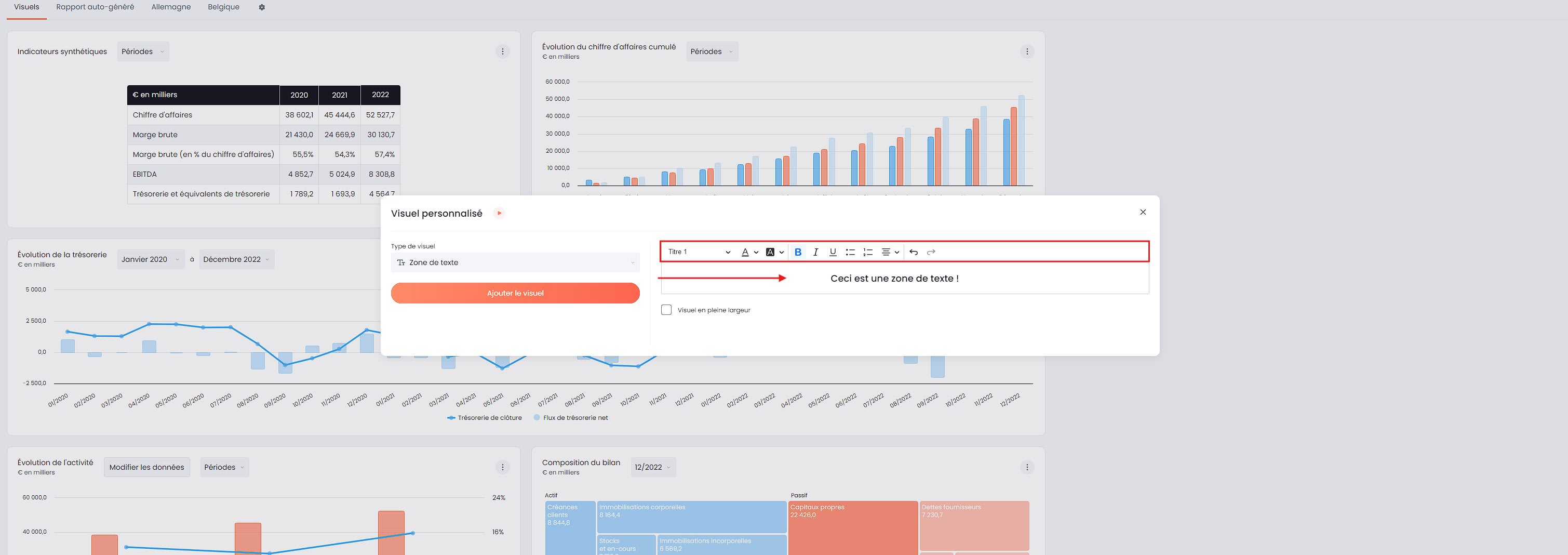Open the Type de visuel dropdown

point(515,262)
